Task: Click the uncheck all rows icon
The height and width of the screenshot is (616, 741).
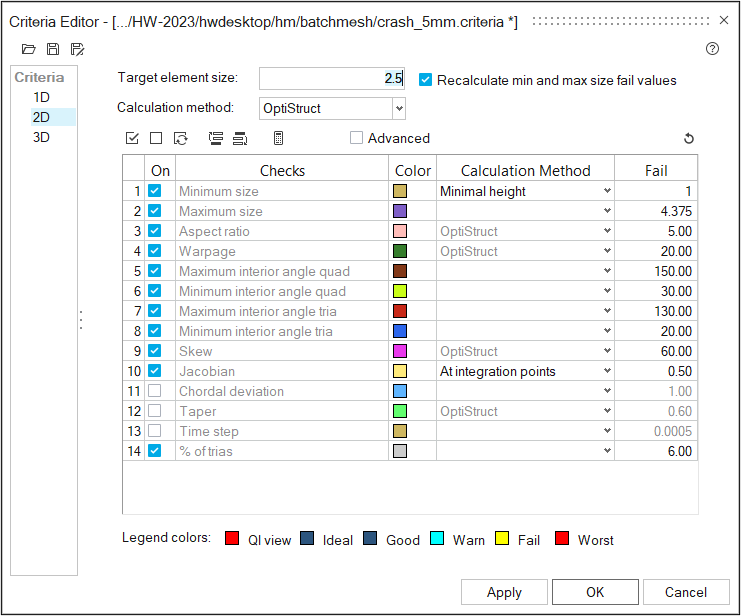Action: pyautogui.click(x=156, y=138)
